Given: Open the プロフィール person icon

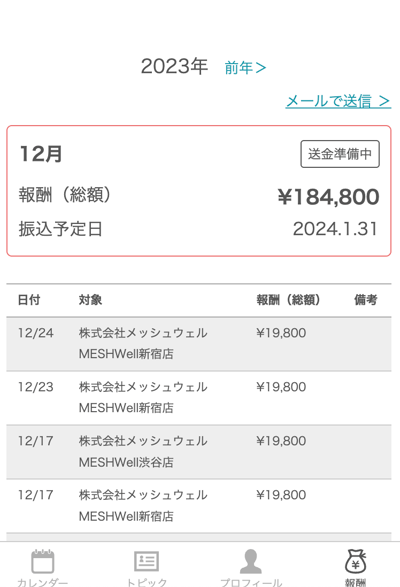Looking at the screenshot, I should coord(251,561).
